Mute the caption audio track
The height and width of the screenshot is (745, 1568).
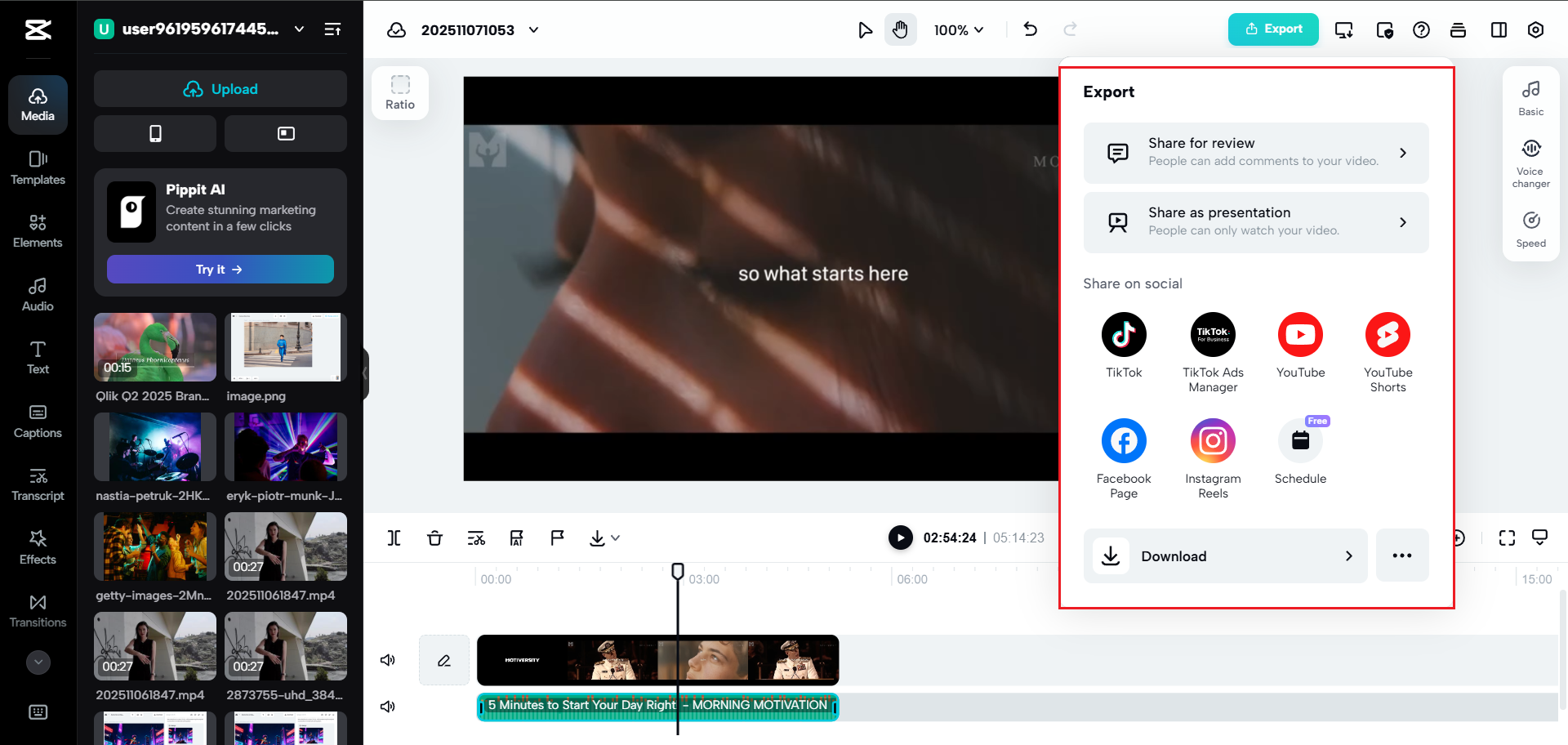[x=388, y=706]
